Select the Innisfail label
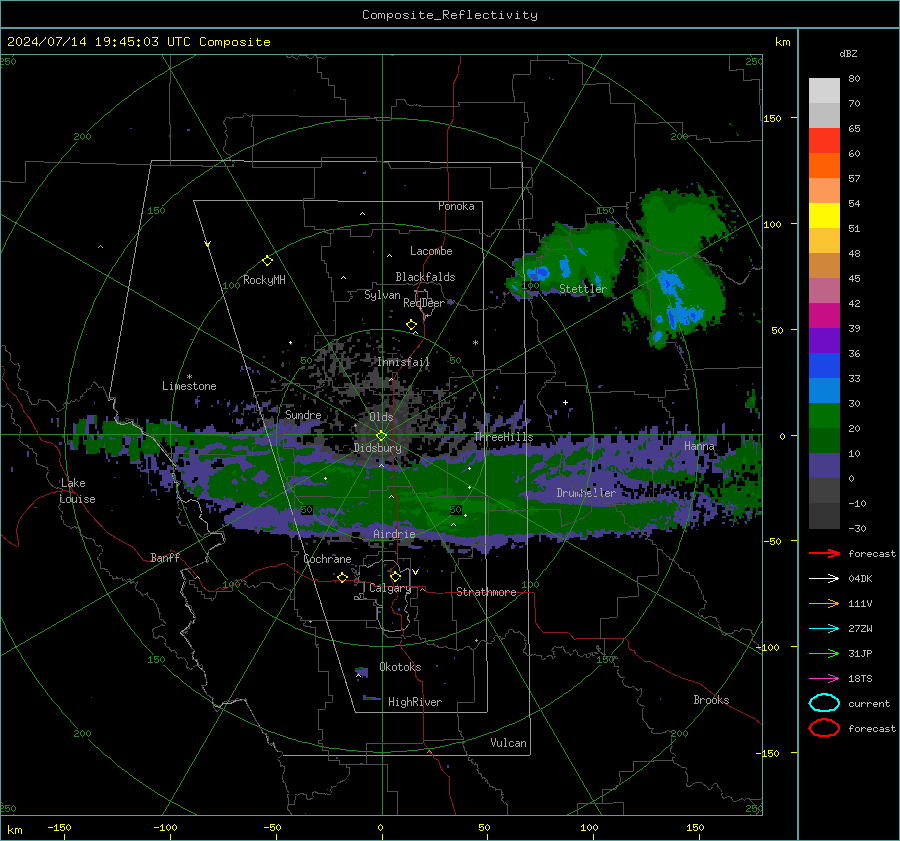Viewport: 900px width, 841px height. pyautogui.click(x=403, y=362)
